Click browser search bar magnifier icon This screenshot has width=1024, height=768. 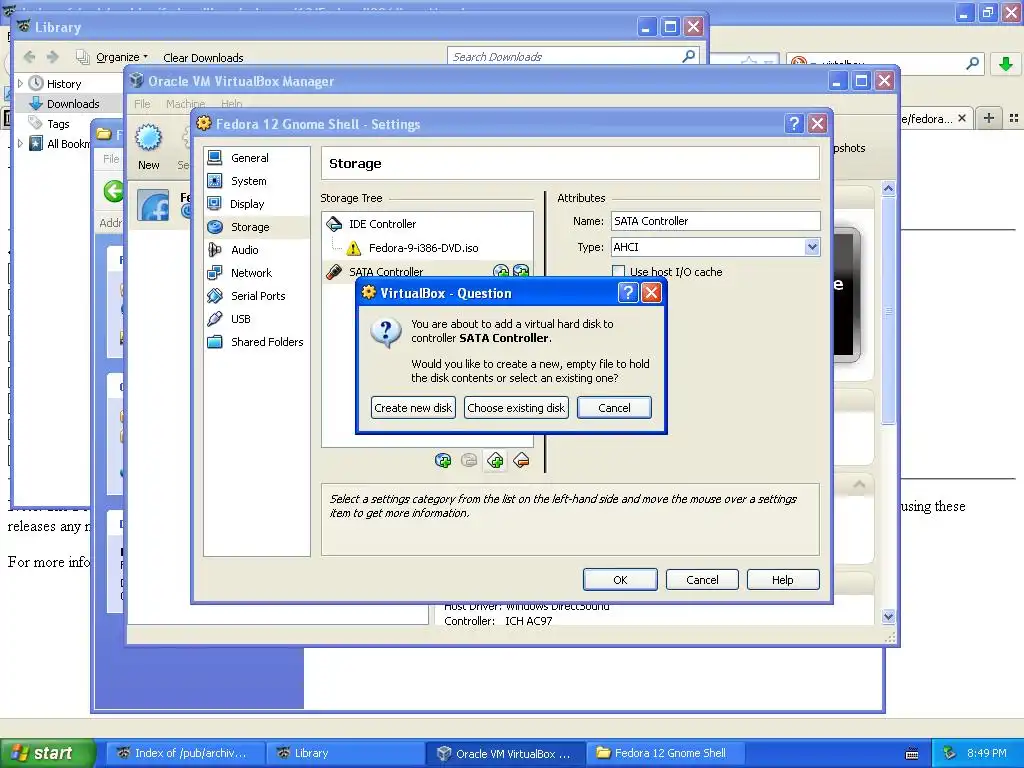click(972, 63)
